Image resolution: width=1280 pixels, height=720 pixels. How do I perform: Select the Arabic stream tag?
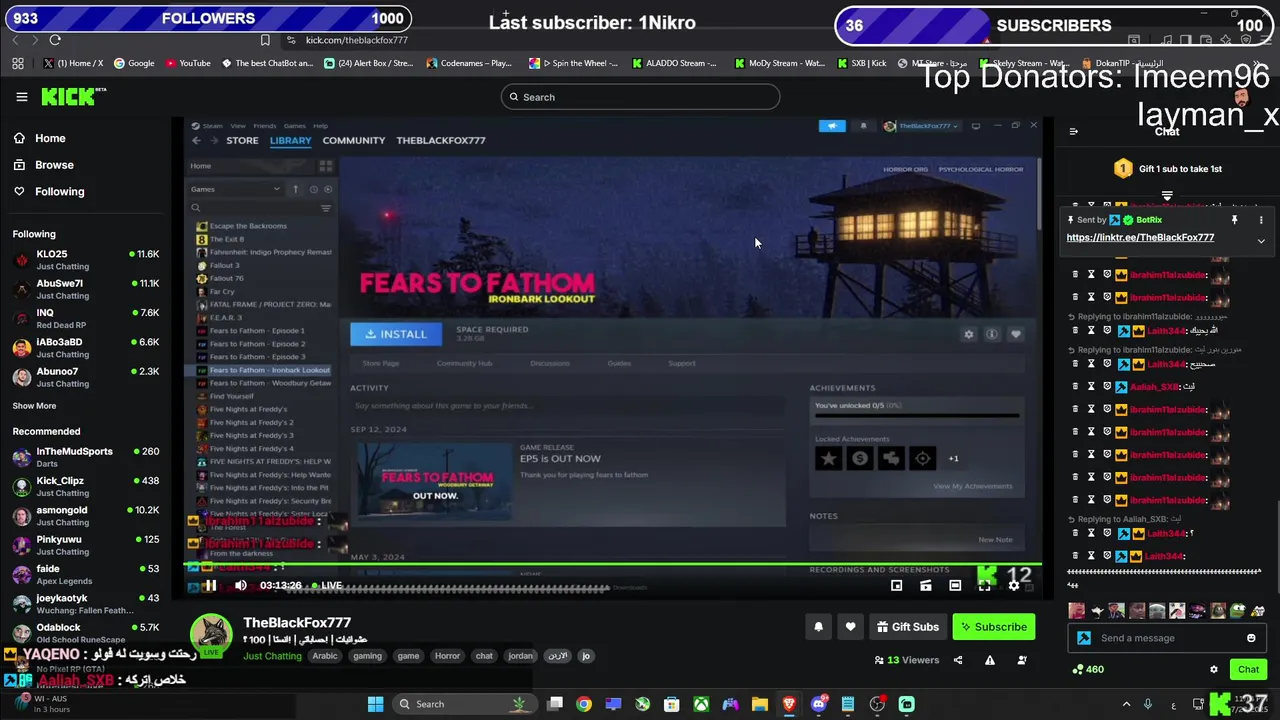(x=325, y=656)
